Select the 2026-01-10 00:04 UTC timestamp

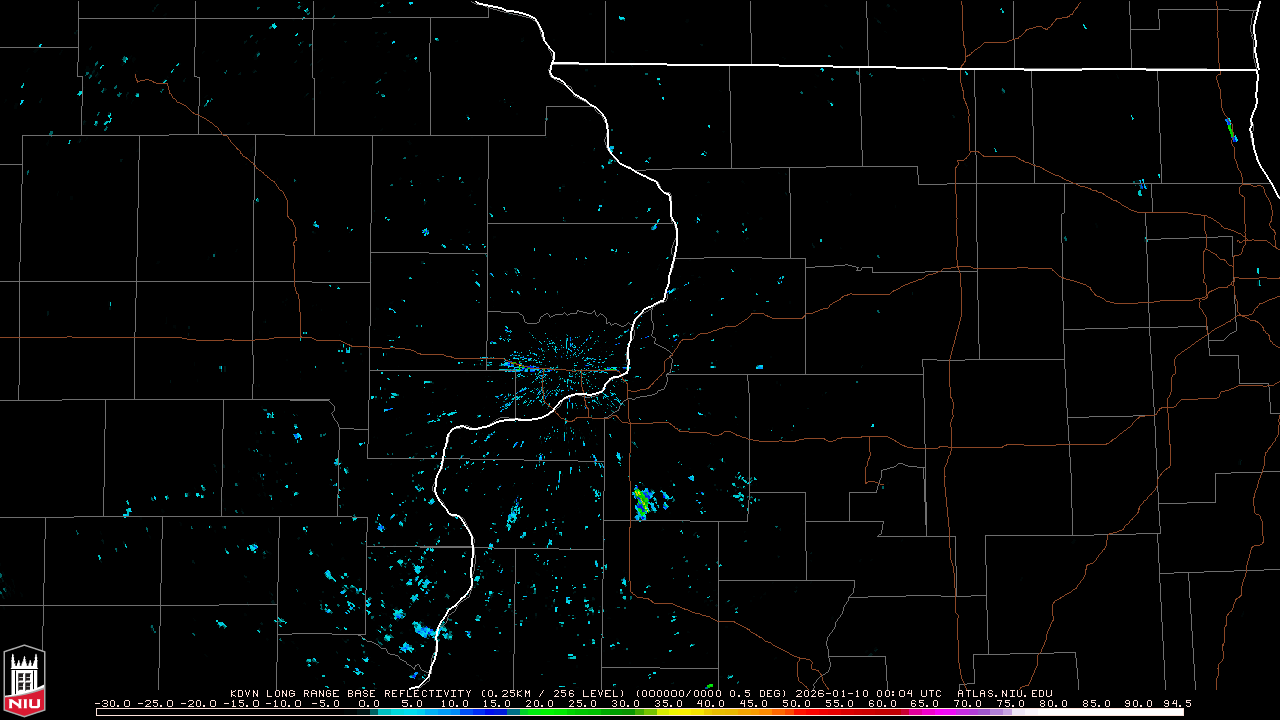tap(870, 693)
